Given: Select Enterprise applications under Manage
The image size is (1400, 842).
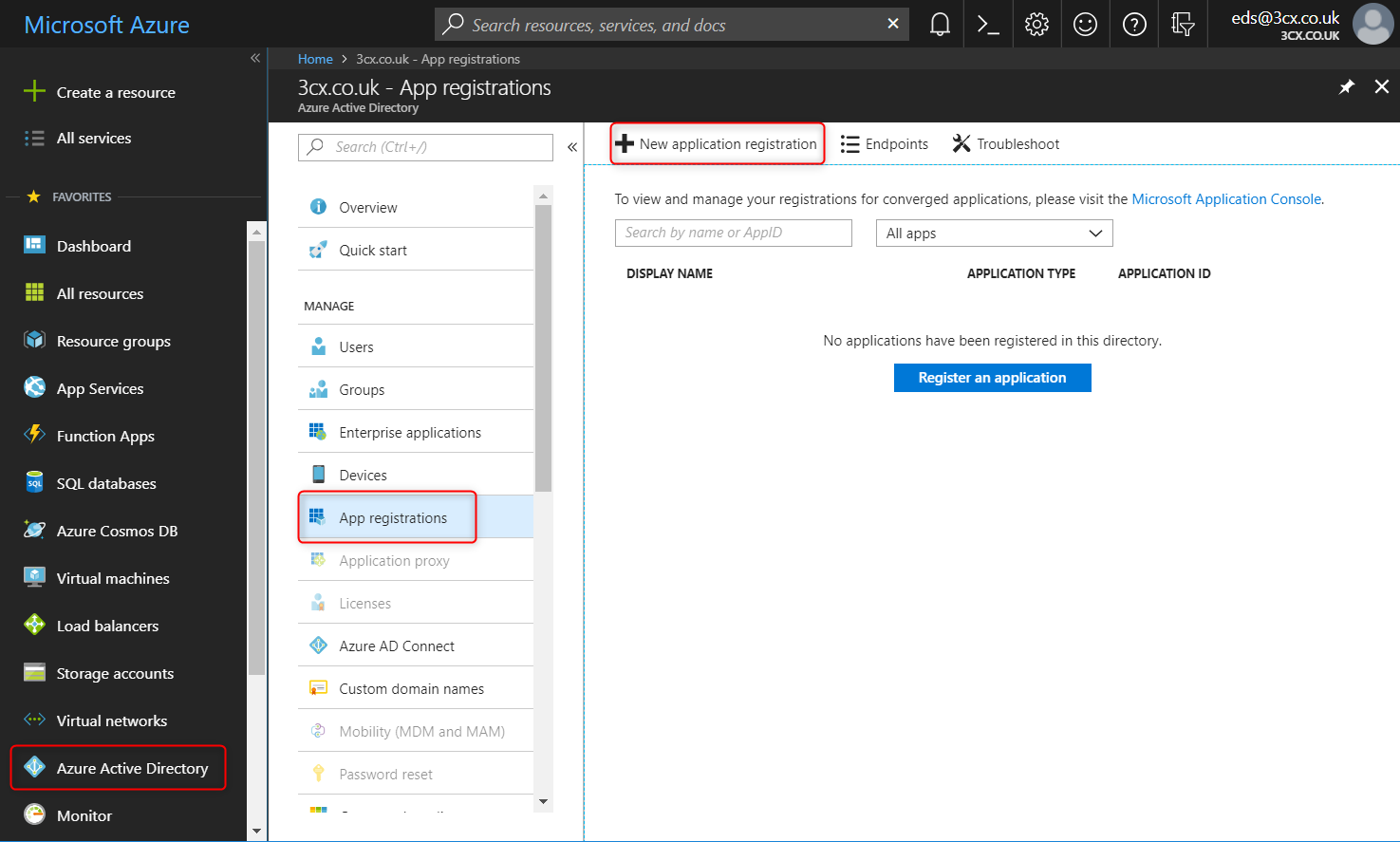Looking at the screenshot, I should click(410, 431).
